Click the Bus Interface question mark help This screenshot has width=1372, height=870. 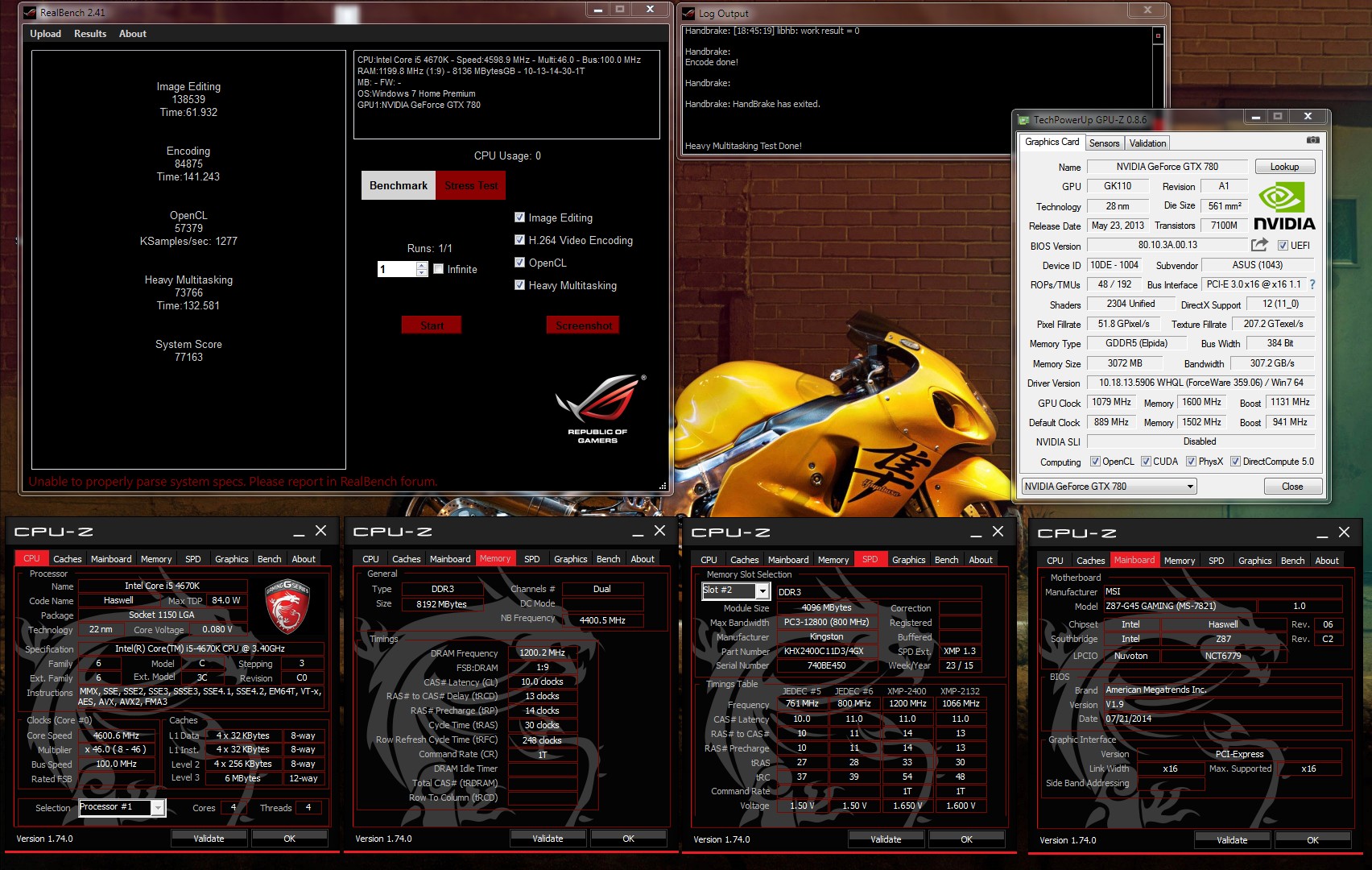tap(1312, 284)
